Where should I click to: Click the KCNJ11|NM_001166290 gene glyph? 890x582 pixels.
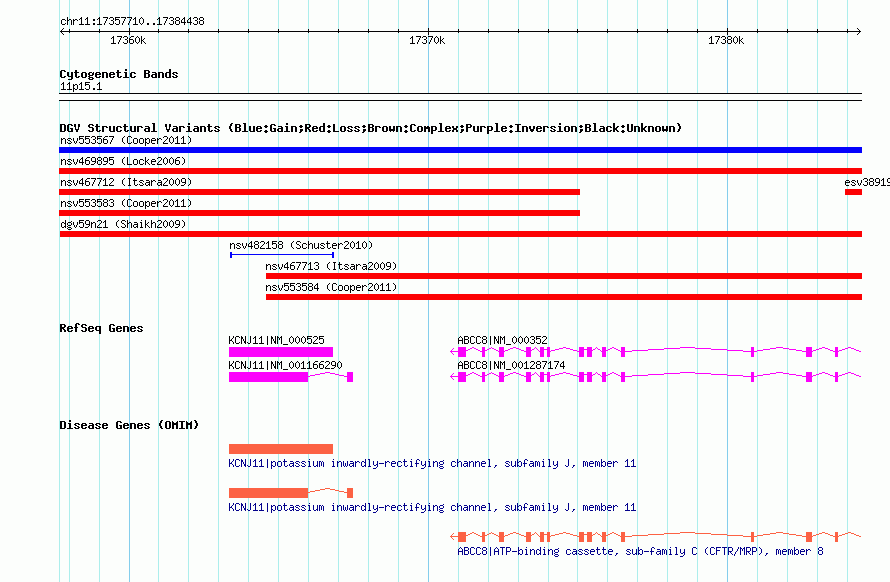(x=291, y=377)
